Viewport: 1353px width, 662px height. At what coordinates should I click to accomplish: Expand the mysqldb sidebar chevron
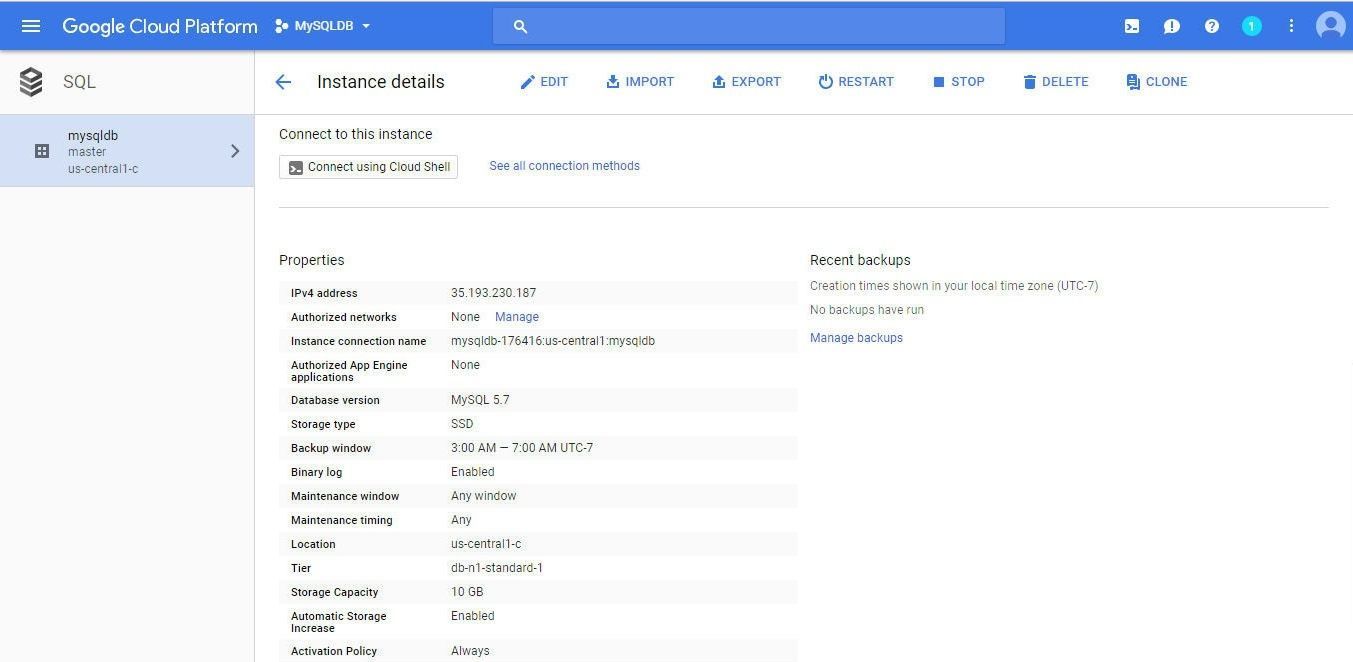[235, 151]
